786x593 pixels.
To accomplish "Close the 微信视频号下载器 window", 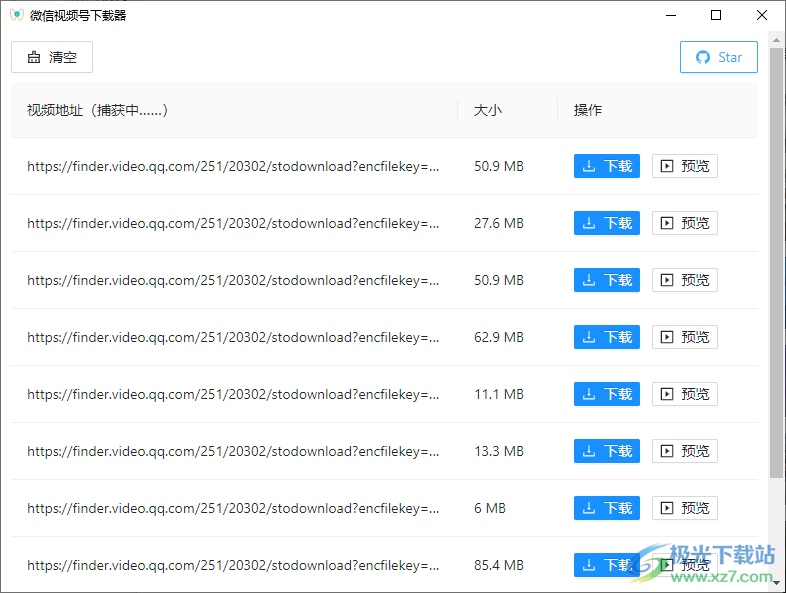I will click(761, 16).
